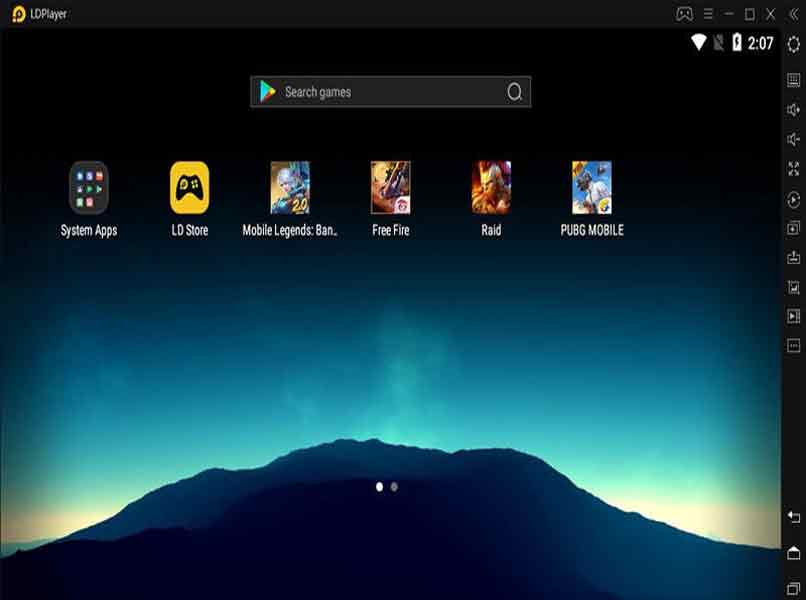
Task: Open the System Apps folder
Action: (89, 188)
